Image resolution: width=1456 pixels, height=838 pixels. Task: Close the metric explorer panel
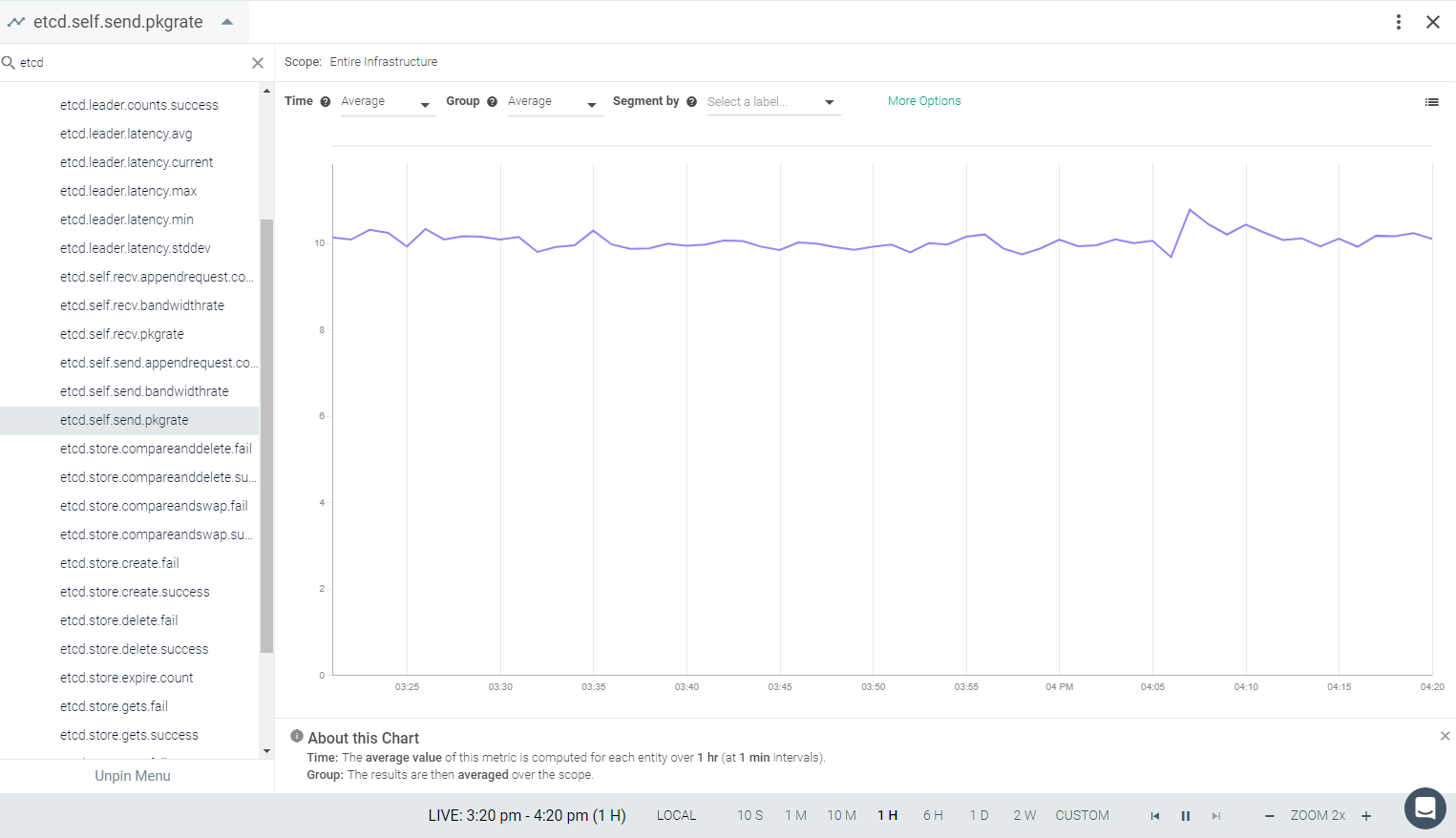(1433, 22)
